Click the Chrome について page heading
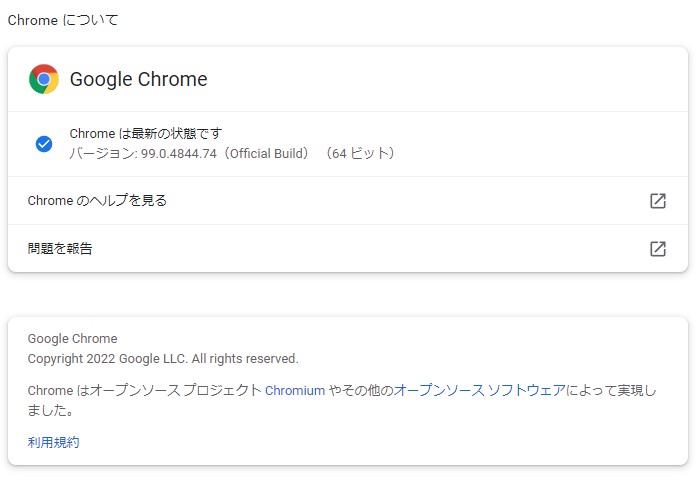This screenshot has height=491, width=697. click(62, 20)
